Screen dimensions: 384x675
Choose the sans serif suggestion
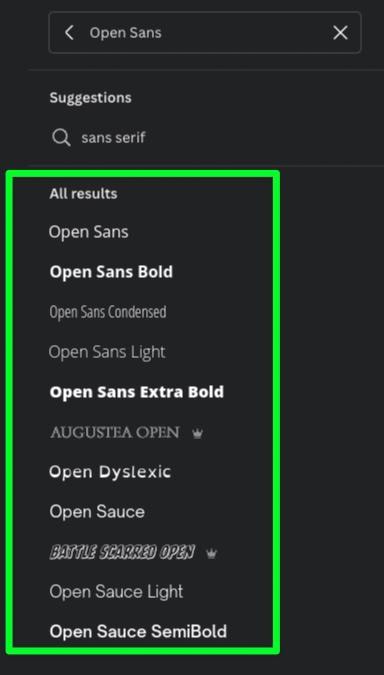(x=113, y=138)
